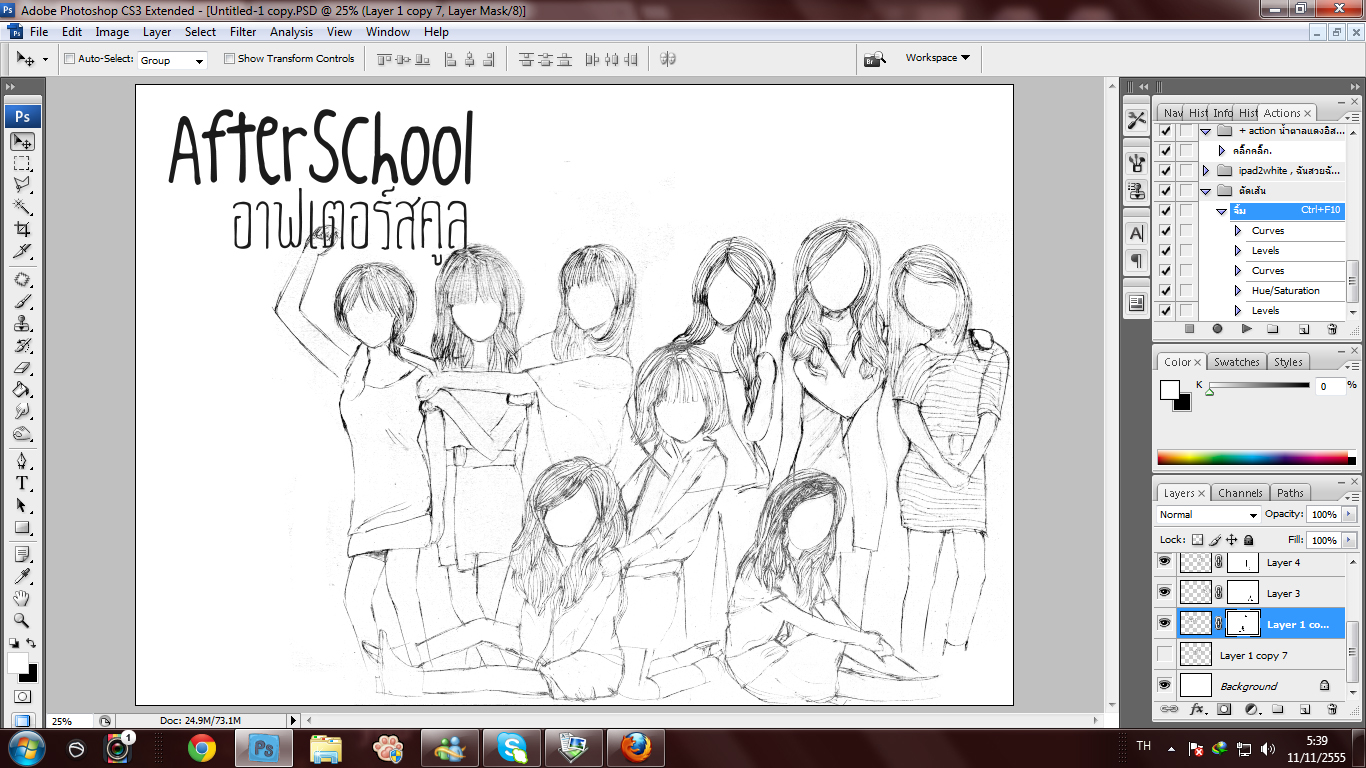
Task: Click the foreground color swatch in Color panel
Action: (x=1169, y=389)
